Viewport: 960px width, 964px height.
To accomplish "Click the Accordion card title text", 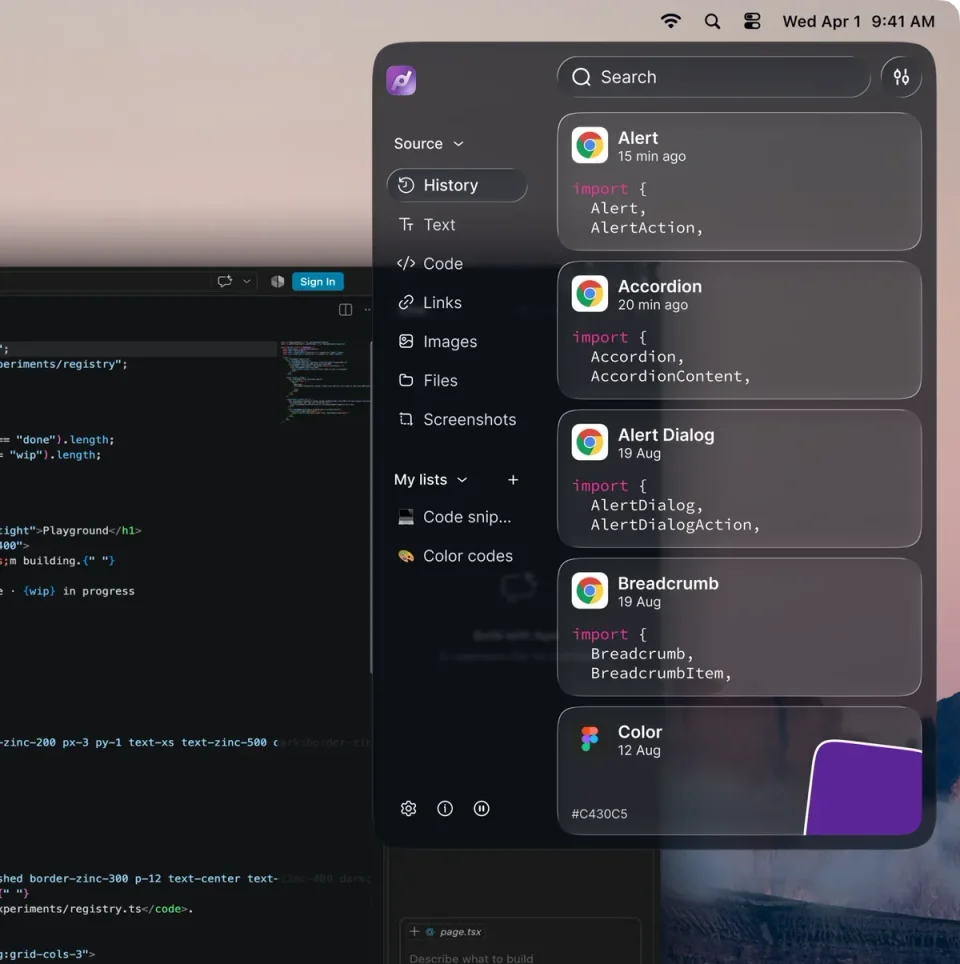I will (x=659, y=286).
